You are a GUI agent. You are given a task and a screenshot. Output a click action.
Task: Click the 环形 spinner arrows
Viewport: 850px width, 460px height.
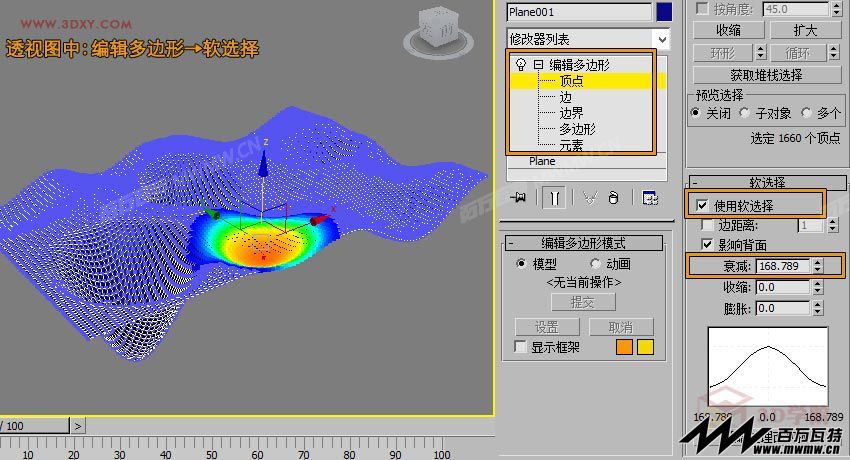coord(761,53)
